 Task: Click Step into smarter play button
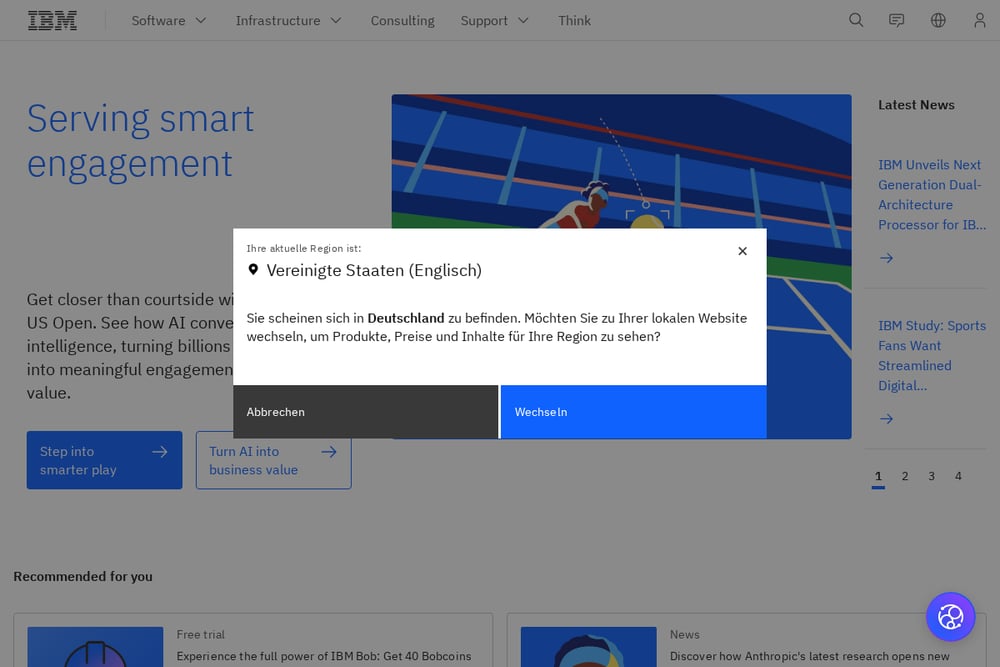point(105,460)
